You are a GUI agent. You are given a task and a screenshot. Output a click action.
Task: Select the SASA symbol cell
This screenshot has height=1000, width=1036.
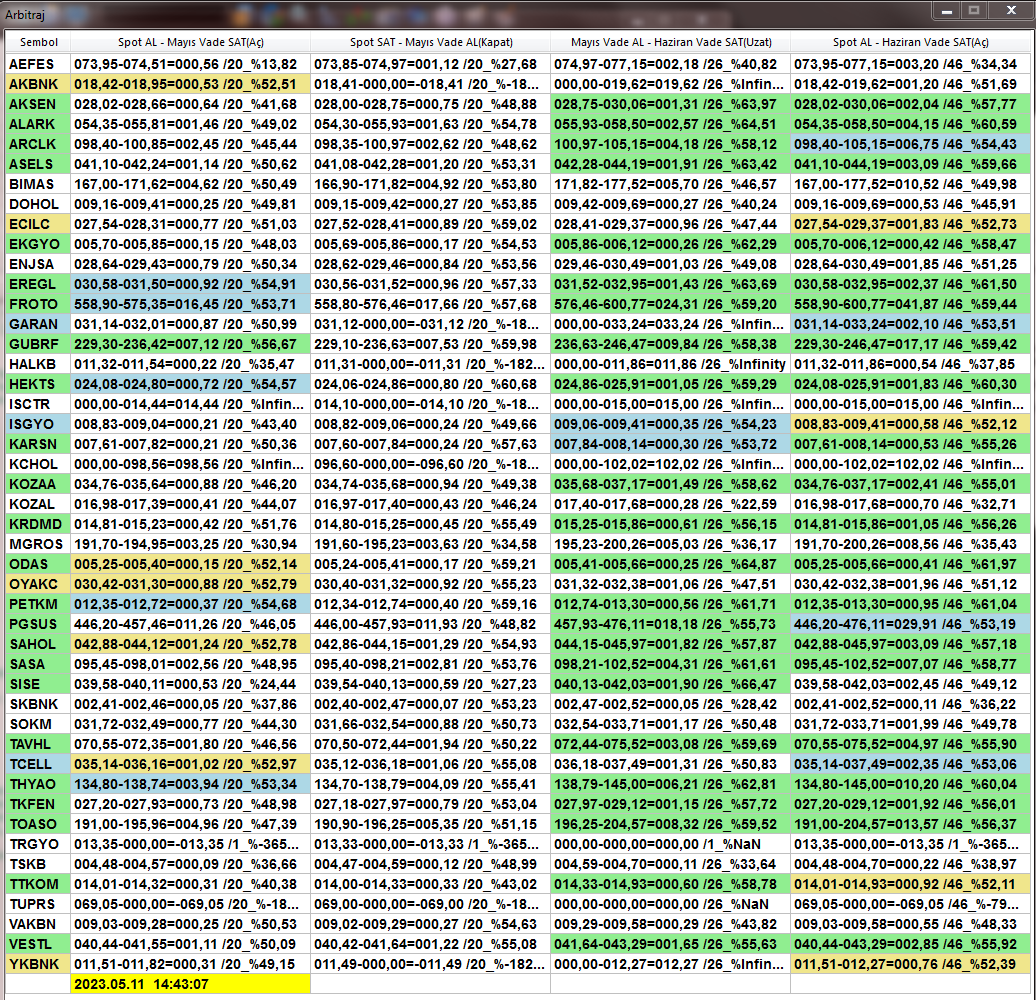coord(38,664)
